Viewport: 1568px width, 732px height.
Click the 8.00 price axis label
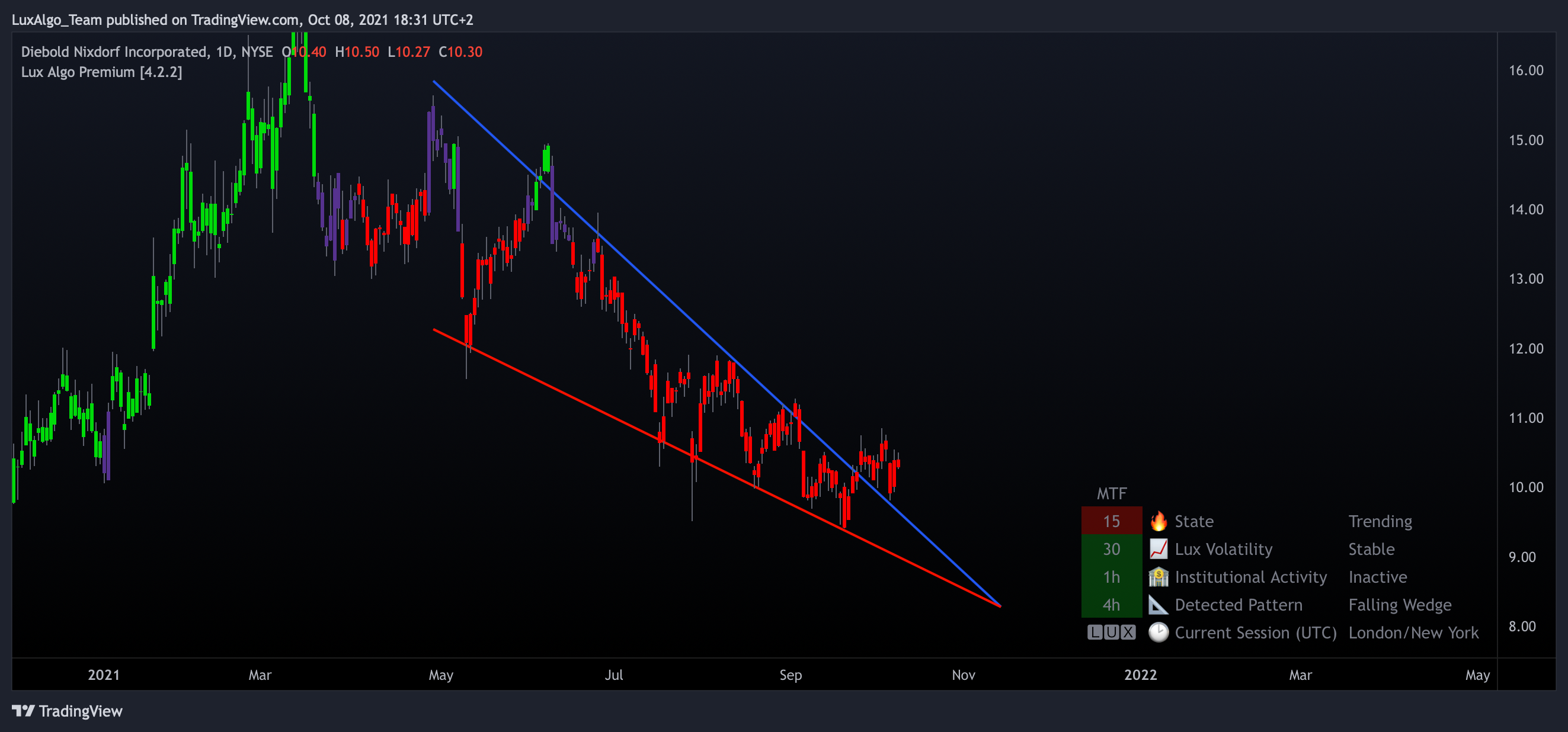(x=1522, y=626)
